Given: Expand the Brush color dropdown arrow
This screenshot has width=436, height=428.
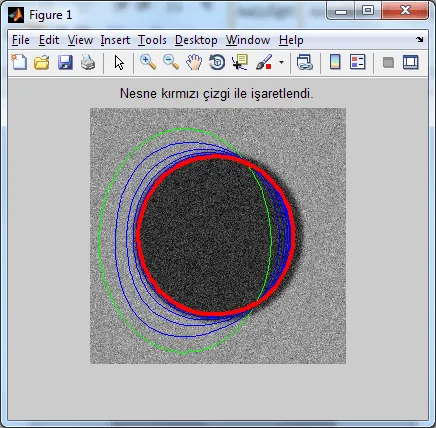Looking at the screenshot, I should [281, 62].
